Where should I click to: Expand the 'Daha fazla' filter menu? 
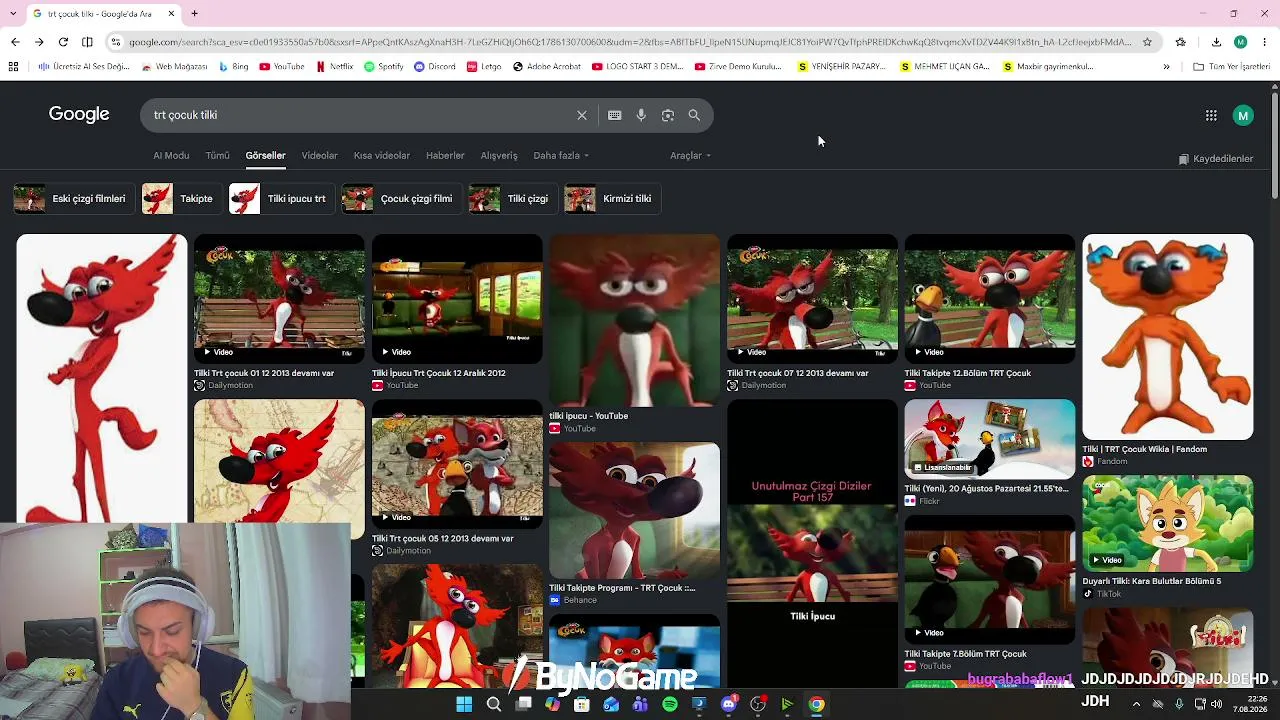coord(561,156)
